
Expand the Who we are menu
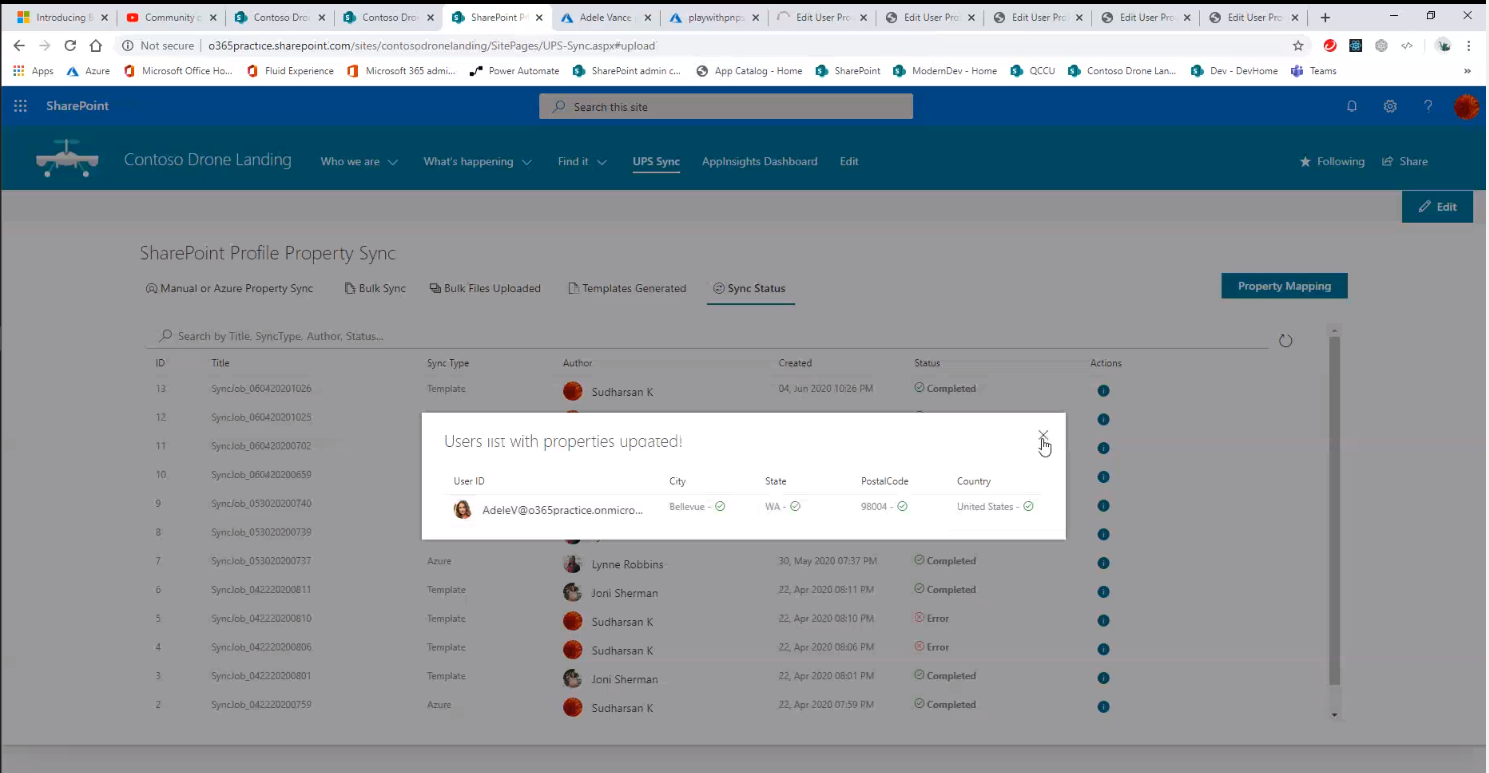pyautogui.click(x=358, y=161)
